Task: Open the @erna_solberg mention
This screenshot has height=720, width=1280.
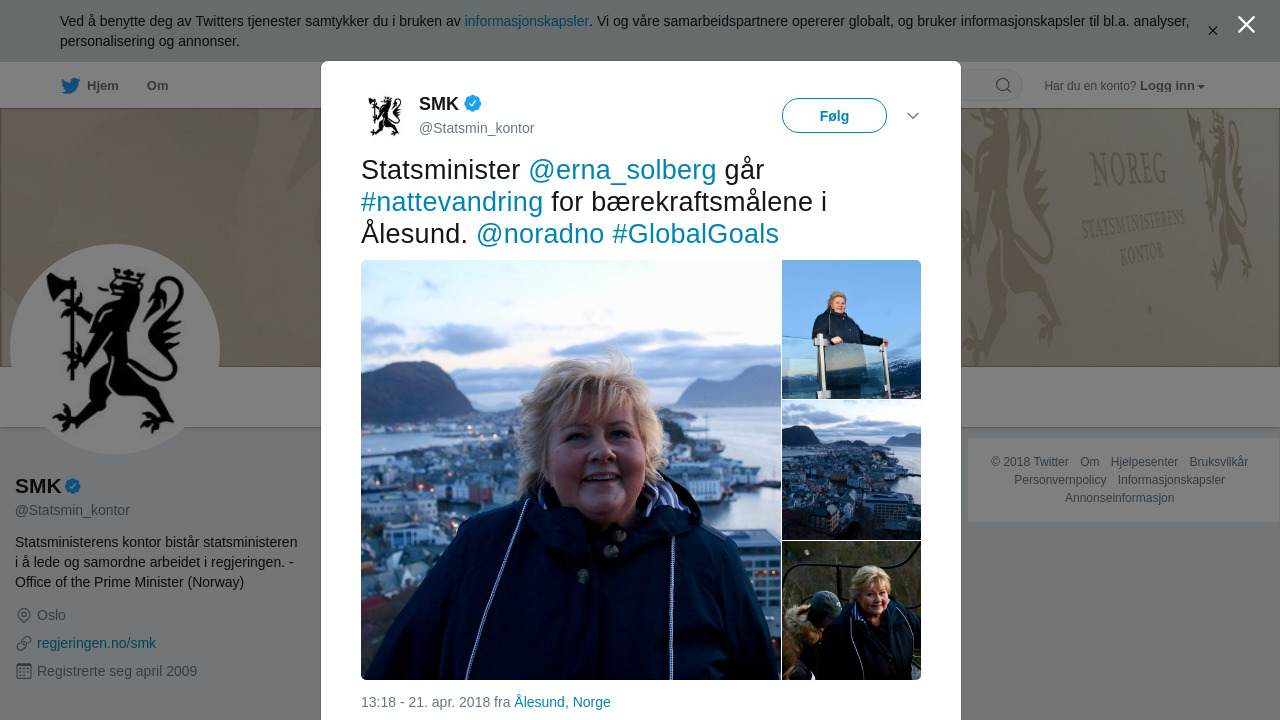Action: (x=622, y=170)
